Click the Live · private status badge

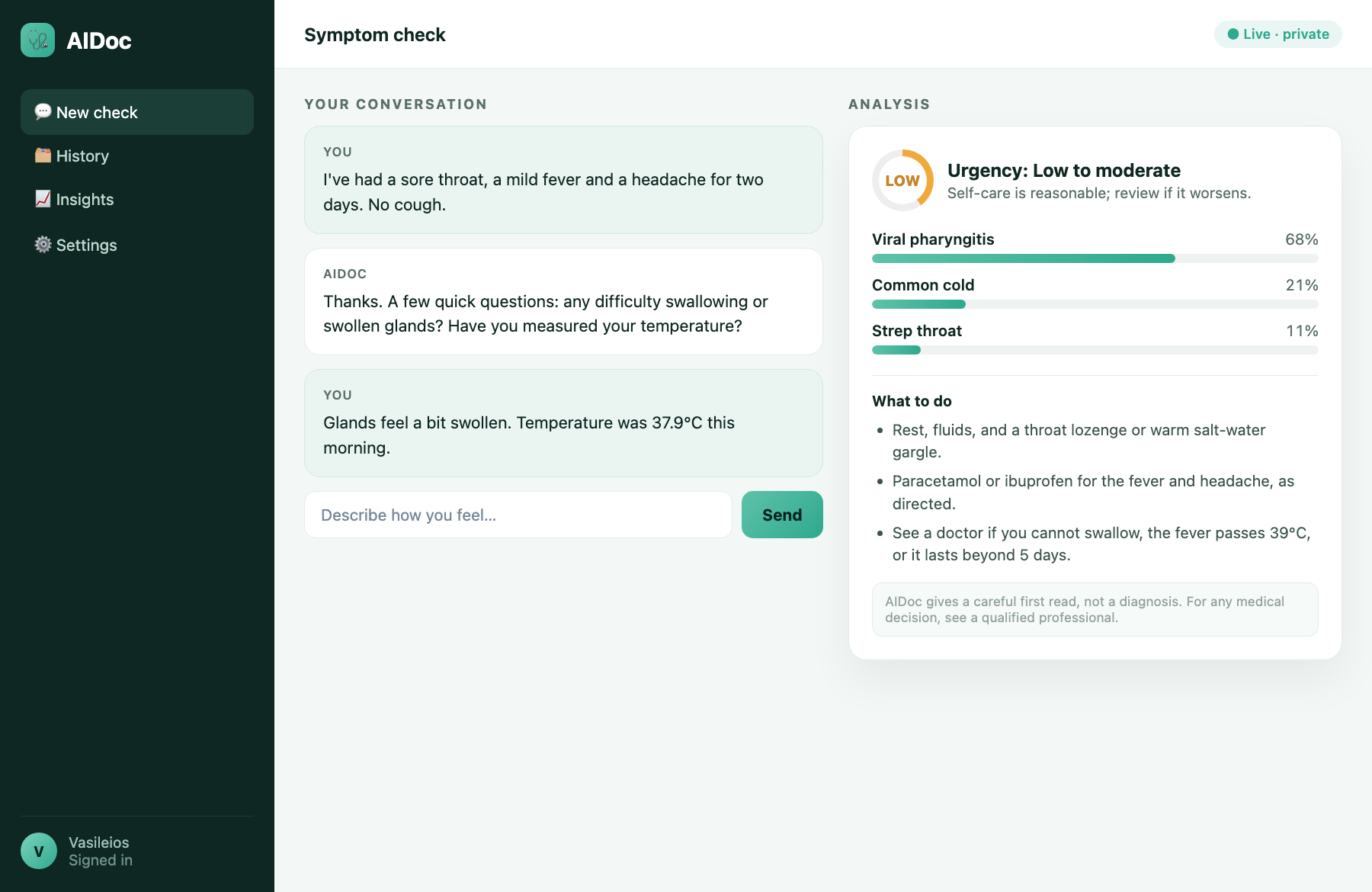point(1278,34)
